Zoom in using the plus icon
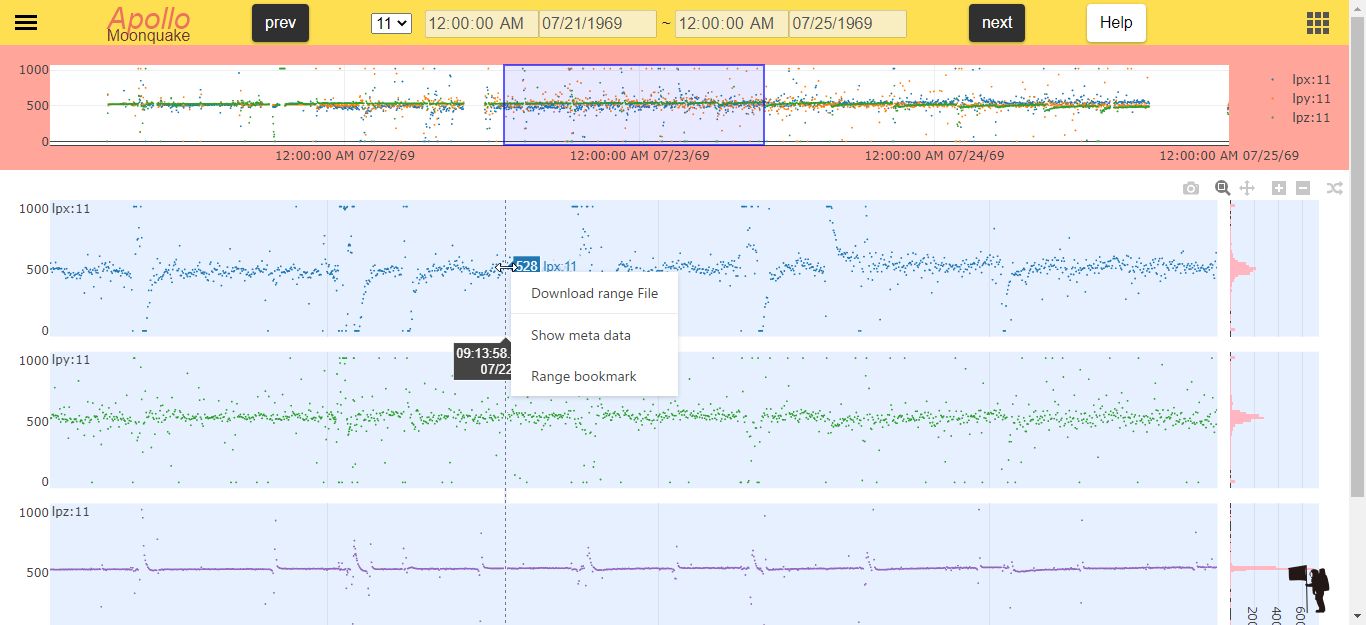This screenshot has width=1366, height=625. (1278, 188)
